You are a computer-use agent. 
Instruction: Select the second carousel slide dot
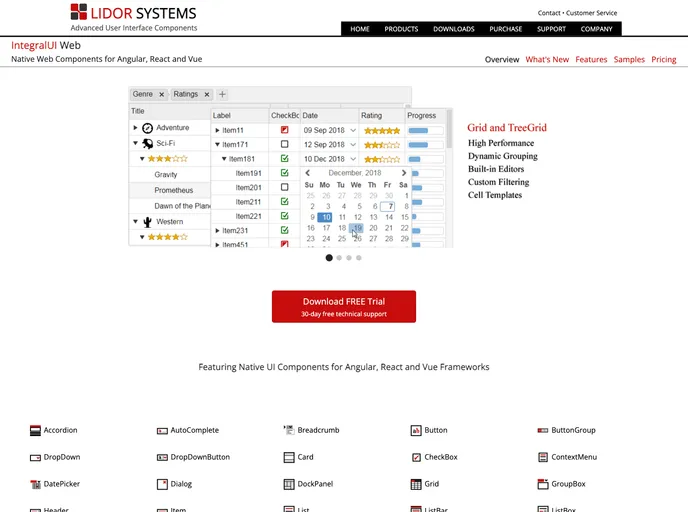pos(339,258)
